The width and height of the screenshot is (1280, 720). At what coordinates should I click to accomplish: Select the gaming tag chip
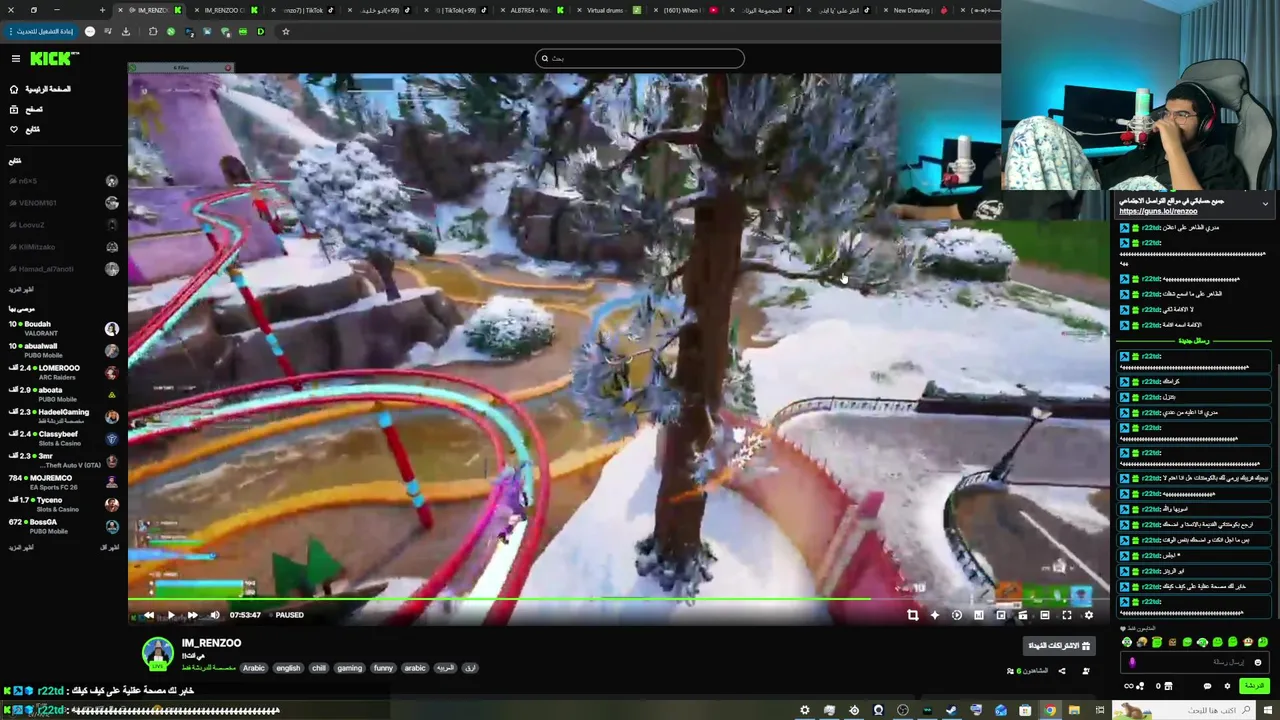click(x=350, y=668)
